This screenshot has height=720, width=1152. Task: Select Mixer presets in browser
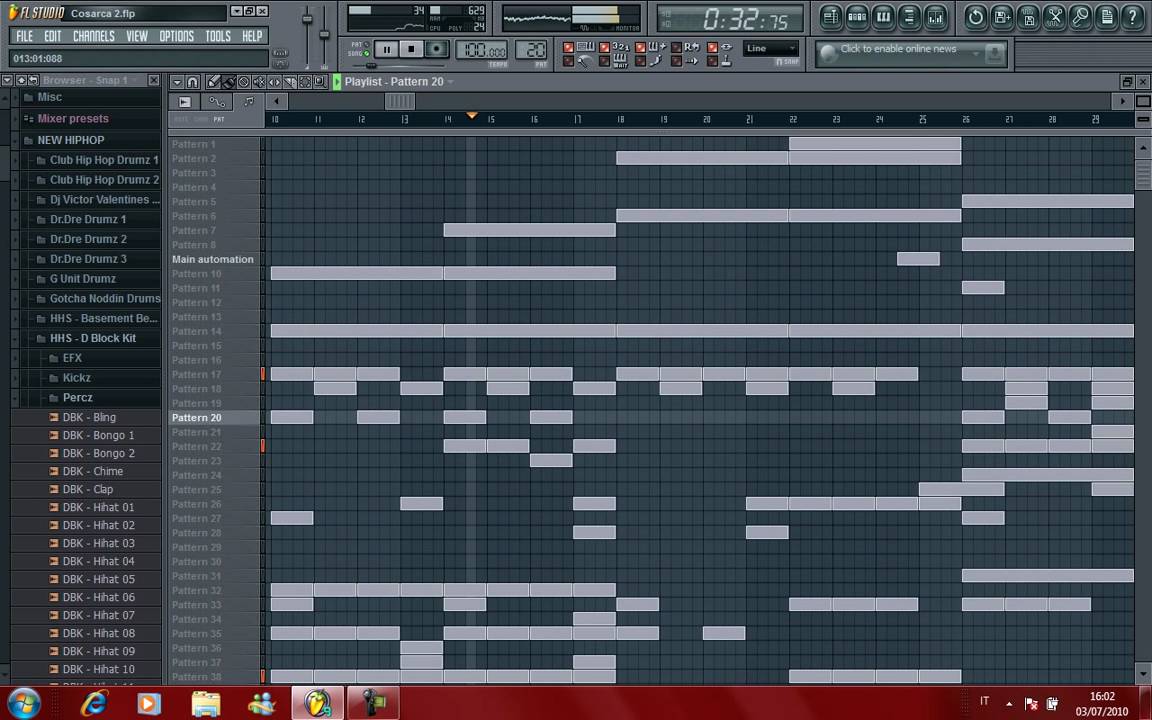pyautogui.click(x=73, y=118)
